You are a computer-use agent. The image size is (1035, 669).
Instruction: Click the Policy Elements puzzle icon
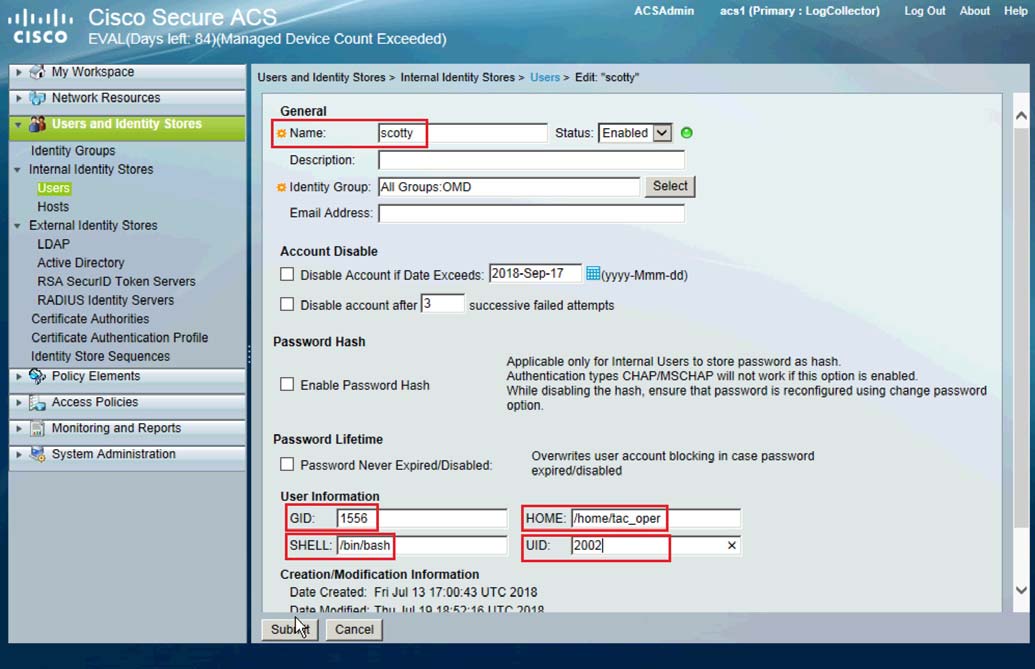35,376
